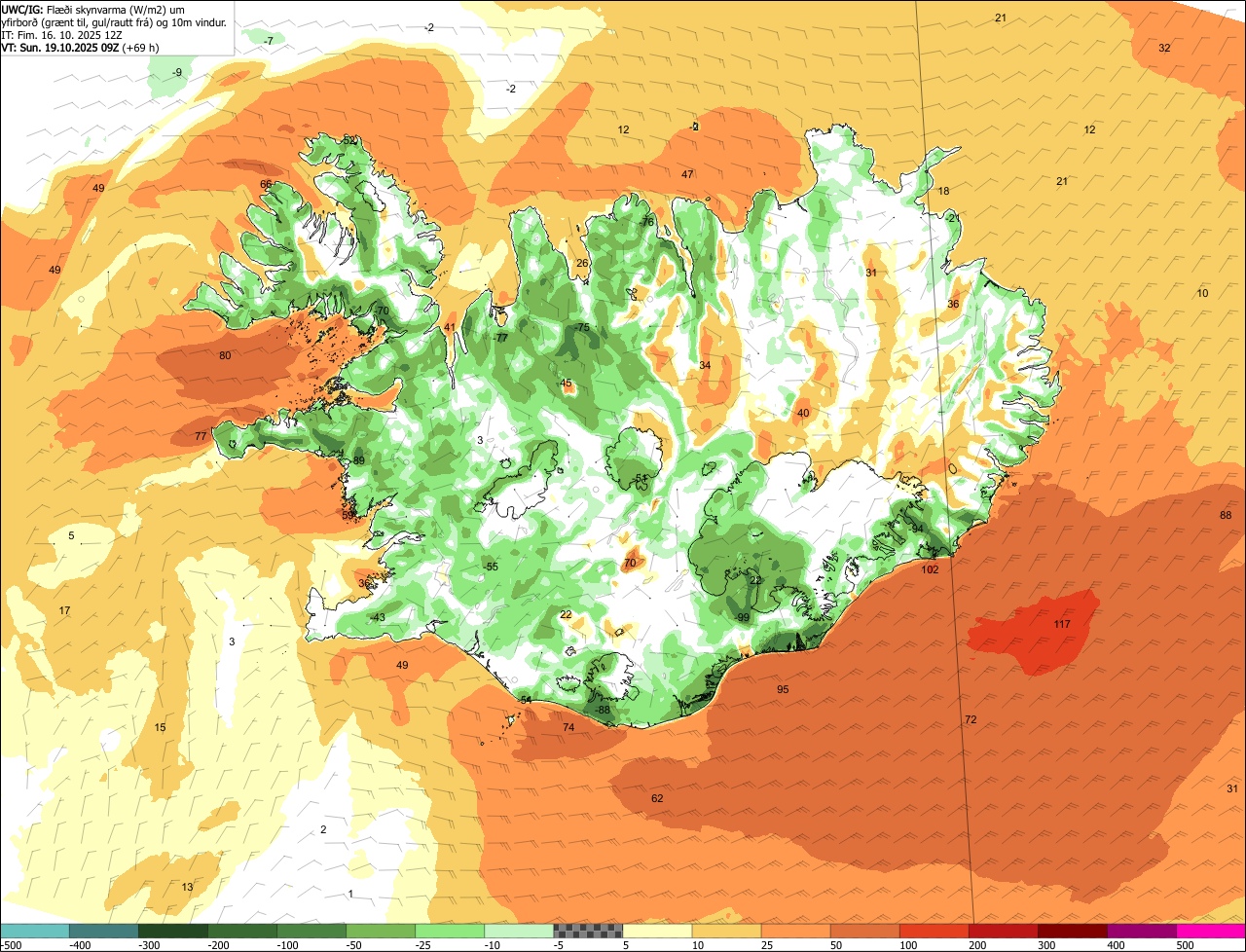
Task: Click the '95' value south of Iceland
Action: point(783,689)
